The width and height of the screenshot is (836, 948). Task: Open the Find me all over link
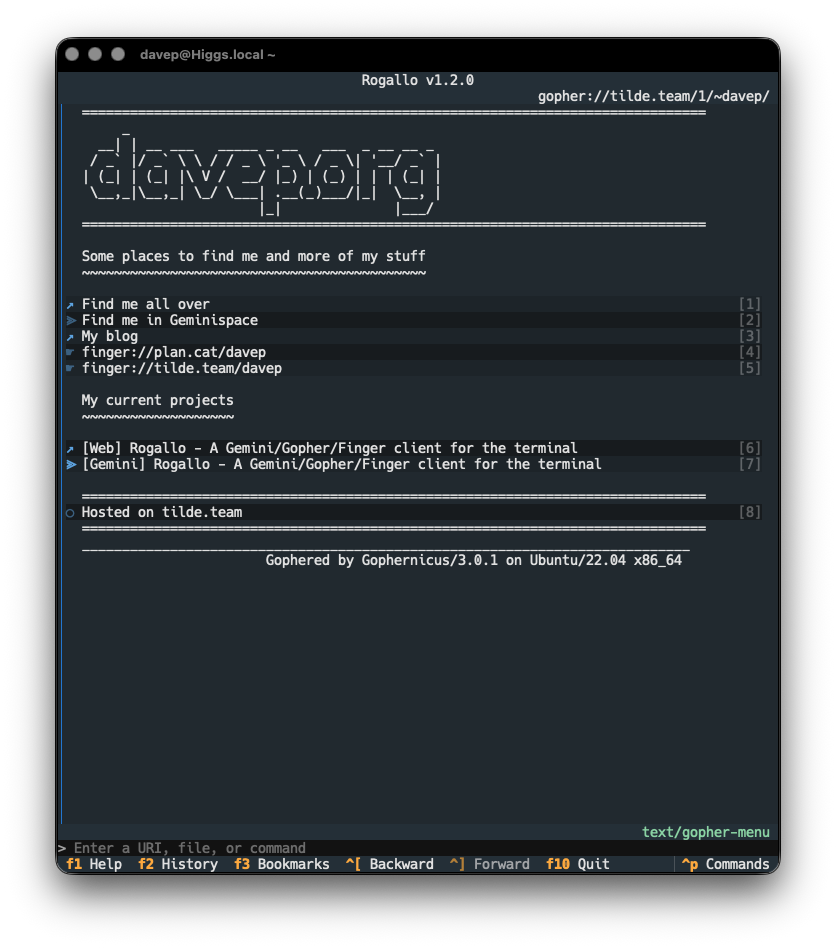pyautogui.click(x=146, y=304)
